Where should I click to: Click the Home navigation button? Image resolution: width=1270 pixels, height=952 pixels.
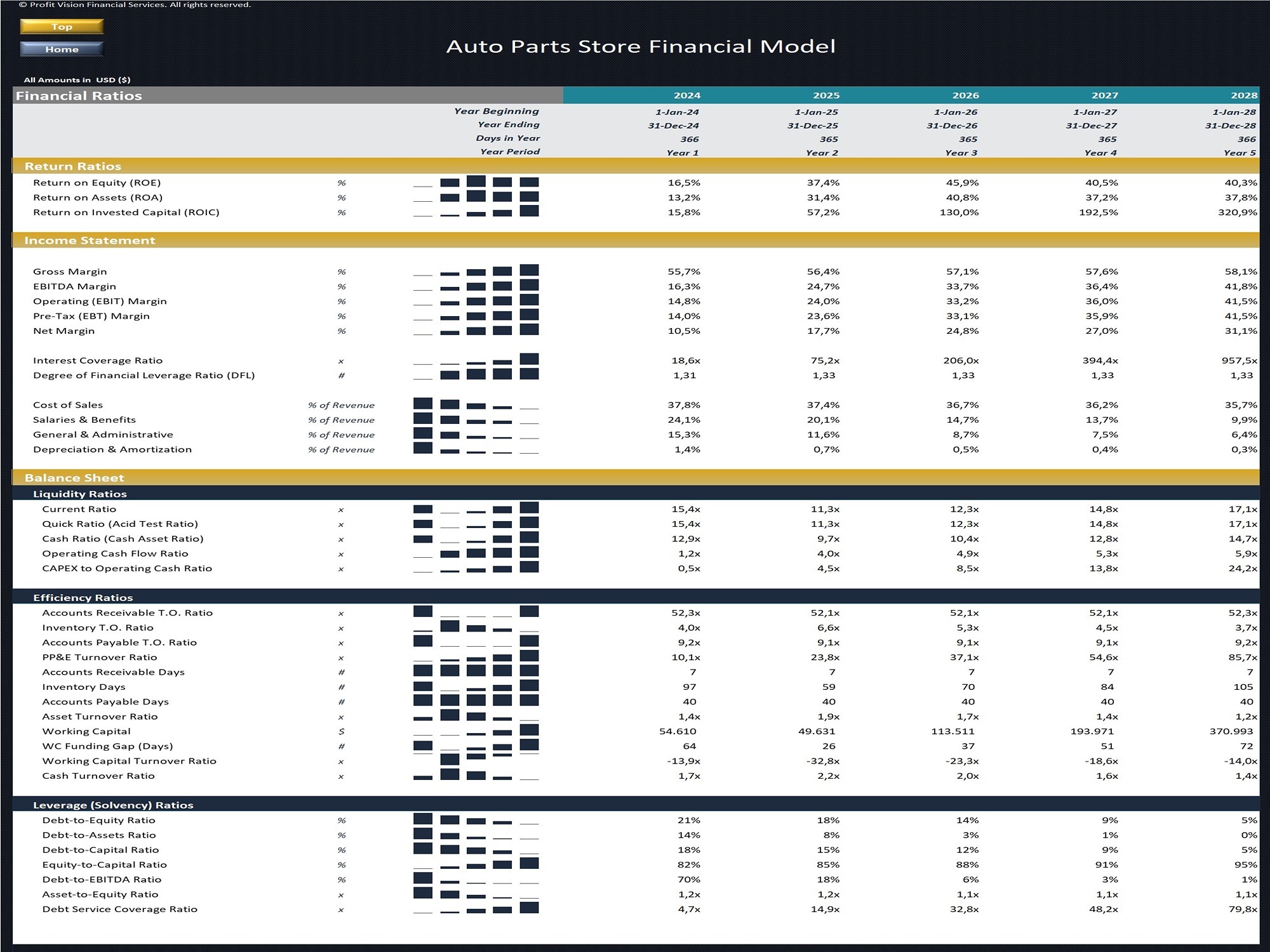point(62,49)
